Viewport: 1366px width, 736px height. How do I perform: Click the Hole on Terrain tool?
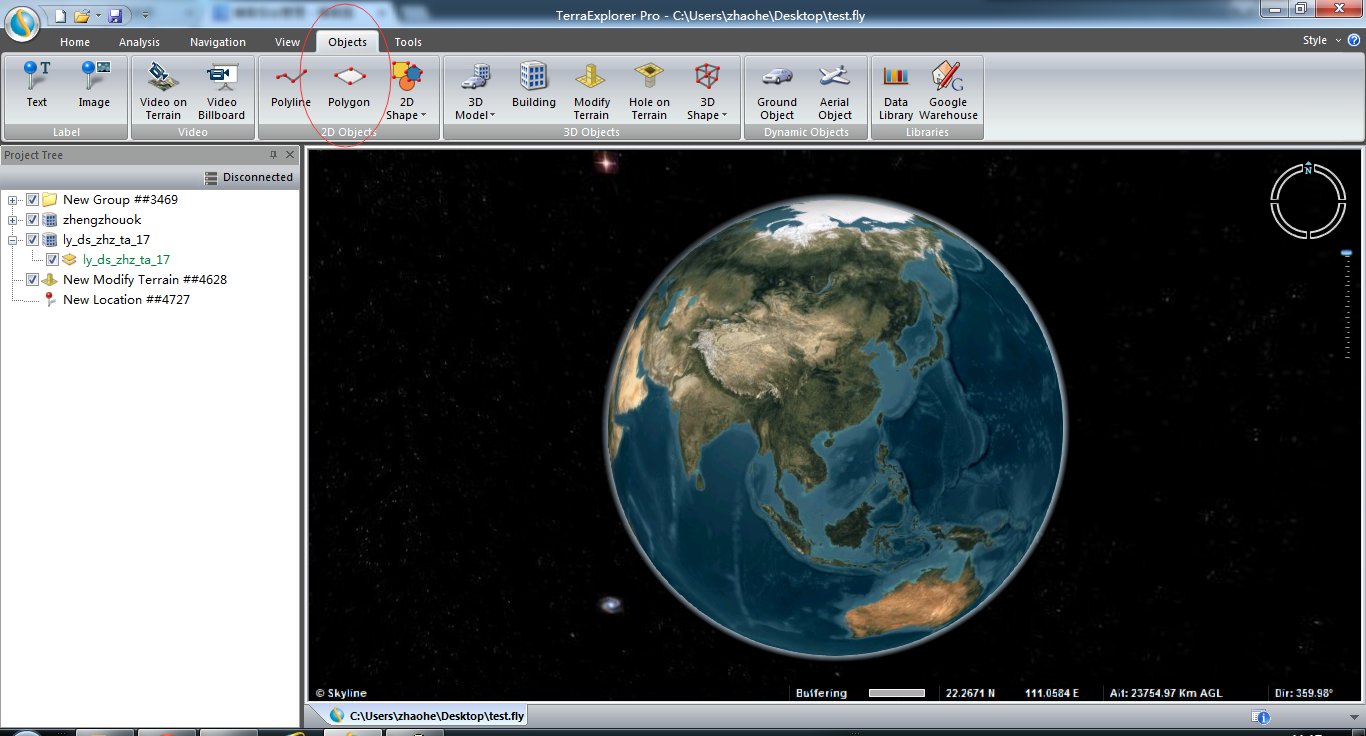(649, 90)
